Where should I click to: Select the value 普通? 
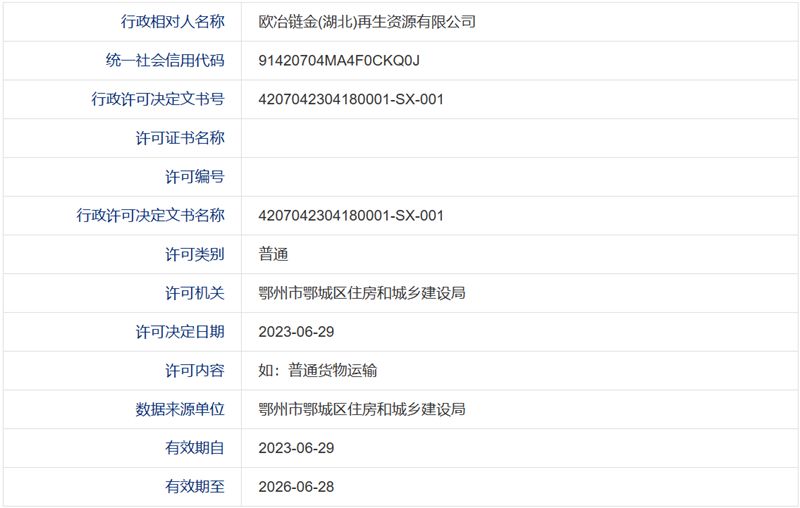click(x=273, y=254)
